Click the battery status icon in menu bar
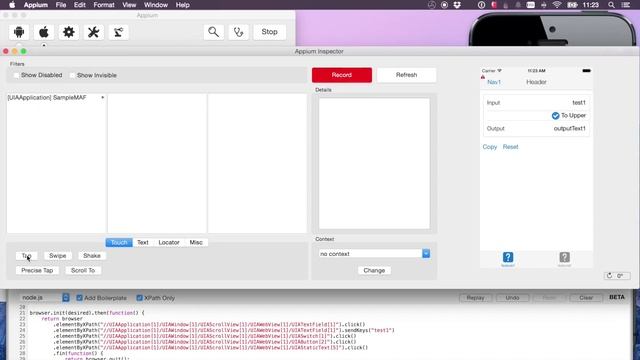640x360 pixels. 572,5
